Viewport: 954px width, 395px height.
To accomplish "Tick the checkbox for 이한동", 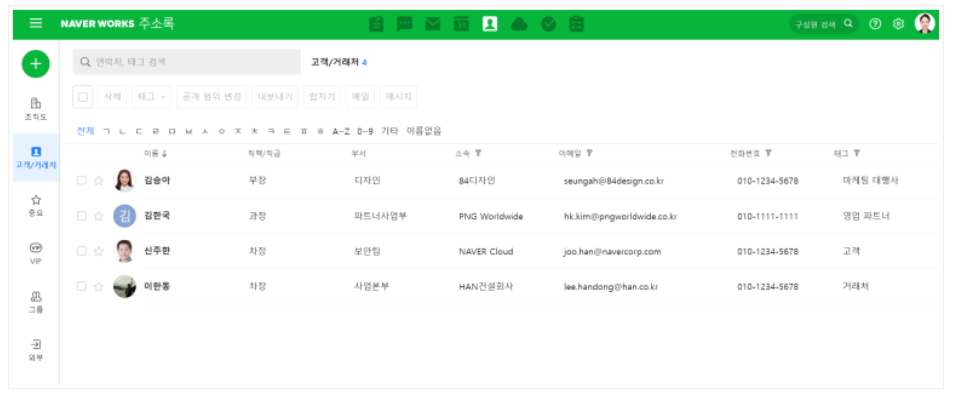I will click(x=82, y=286).
